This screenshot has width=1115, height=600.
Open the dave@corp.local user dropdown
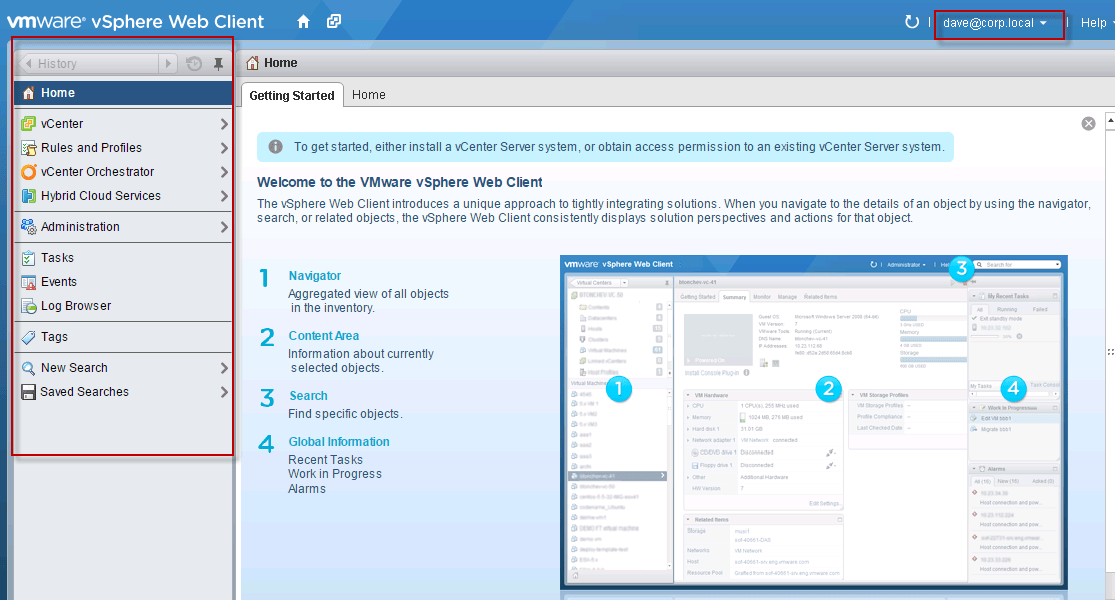(995, 22)
